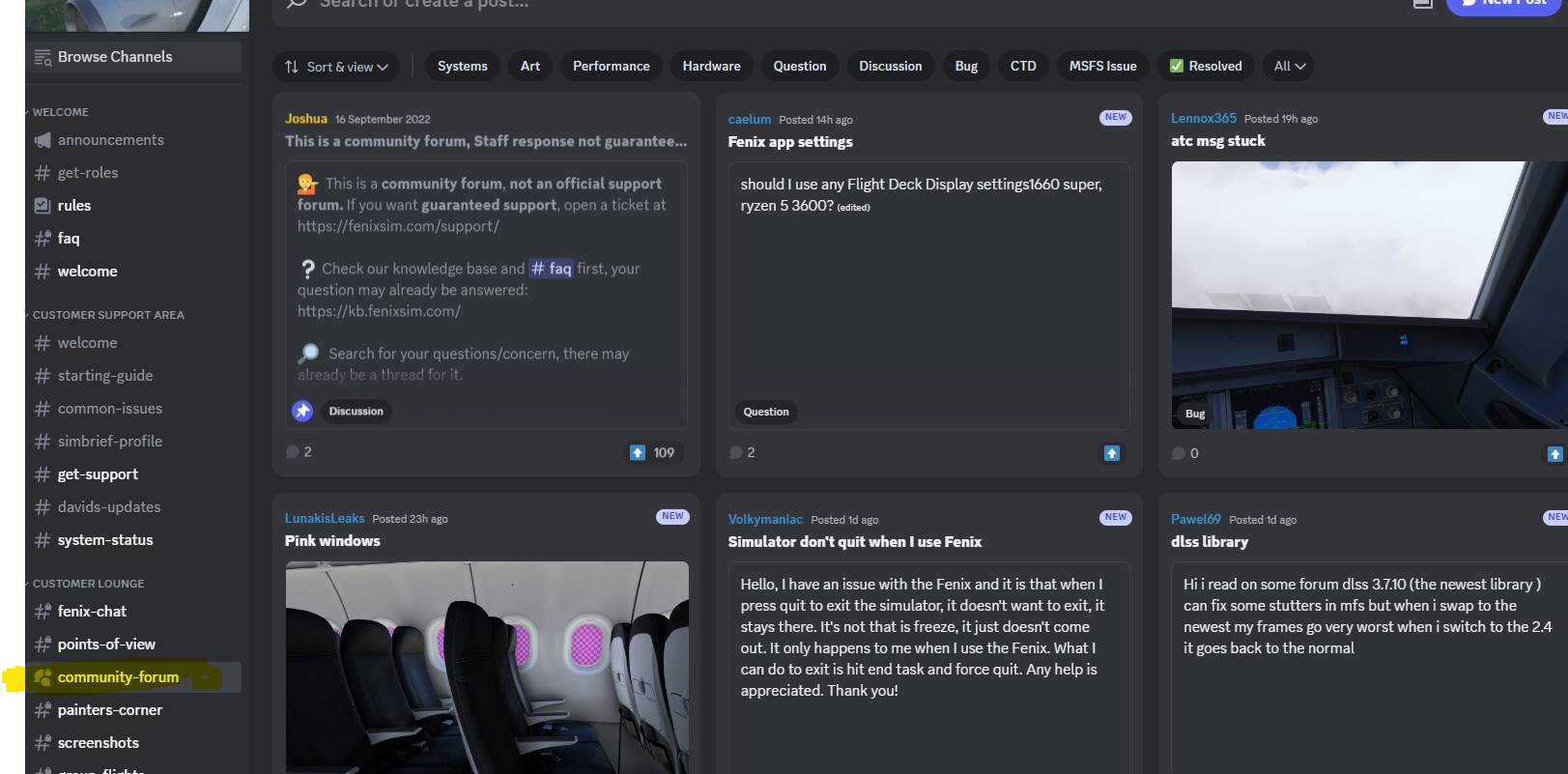This screenshot has width=1568, height=774.
Task: Click the magnifier search icon
Action: pyautogui.click(x=298, y=4)
